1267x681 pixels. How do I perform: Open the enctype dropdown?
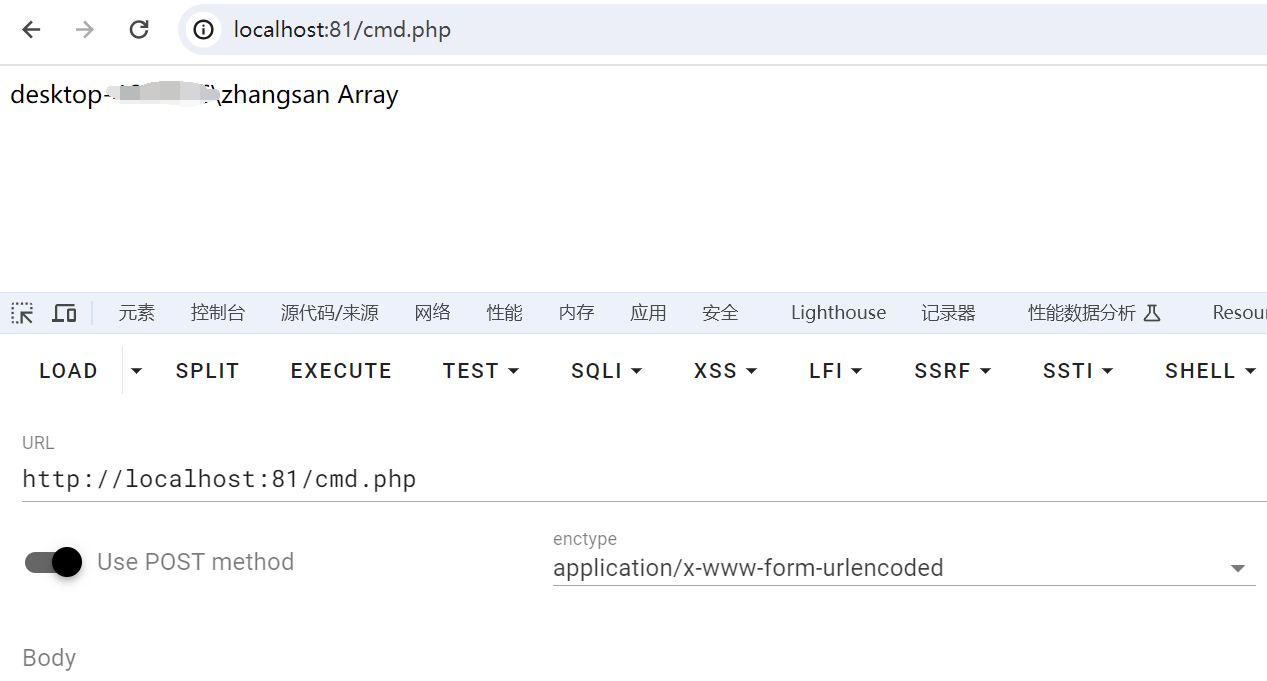pyautogui.click(x=1237, y=568)
